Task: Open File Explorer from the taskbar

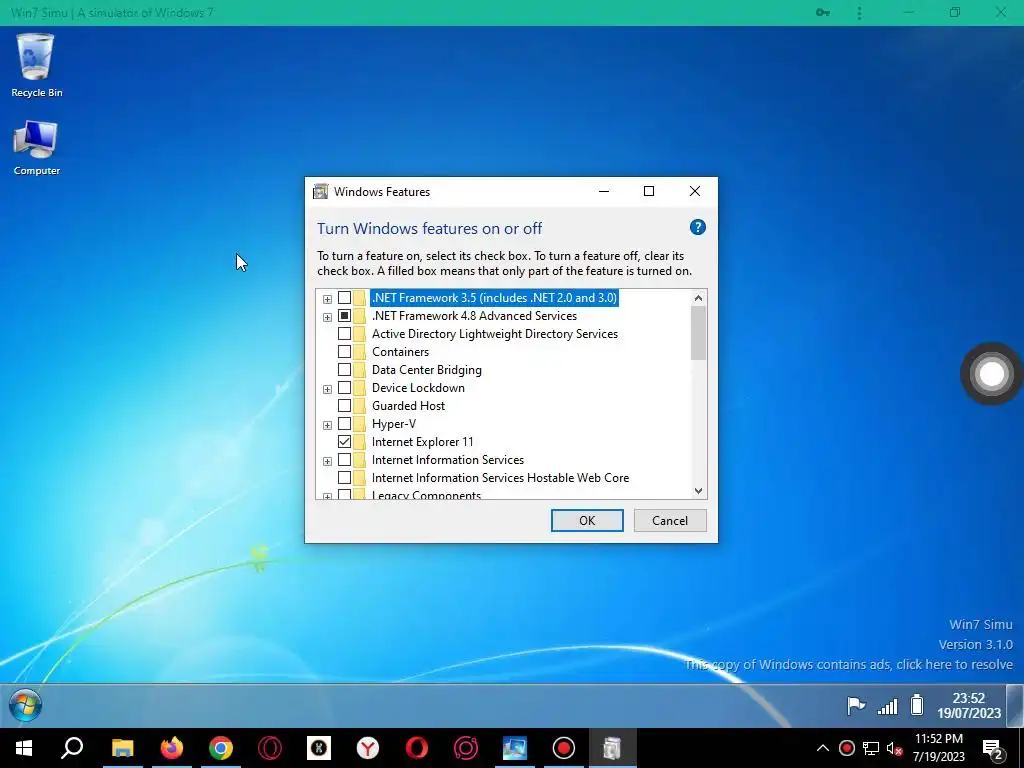Action: (122, 748)
